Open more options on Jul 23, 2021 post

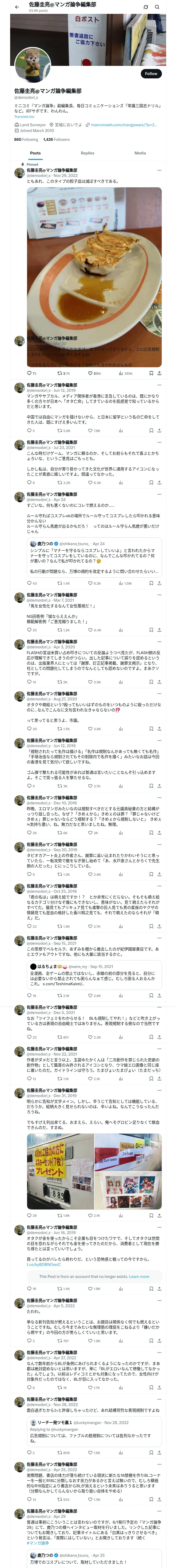click(160, 442)
